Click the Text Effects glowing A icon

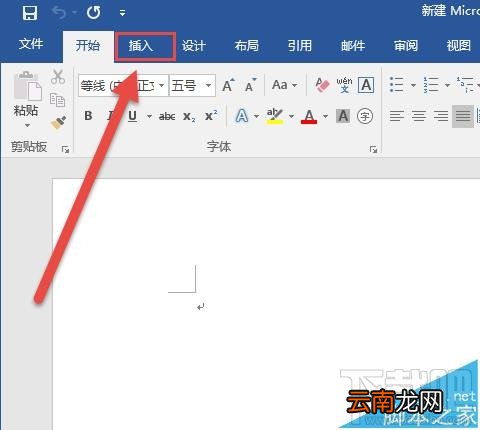coord(242,116)
